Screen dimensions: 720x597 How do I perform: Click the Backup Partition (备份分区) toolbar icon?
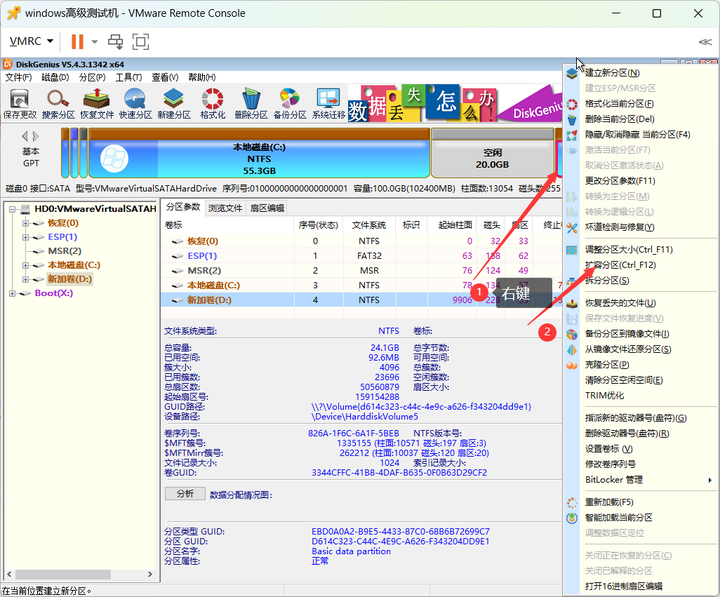290,103
